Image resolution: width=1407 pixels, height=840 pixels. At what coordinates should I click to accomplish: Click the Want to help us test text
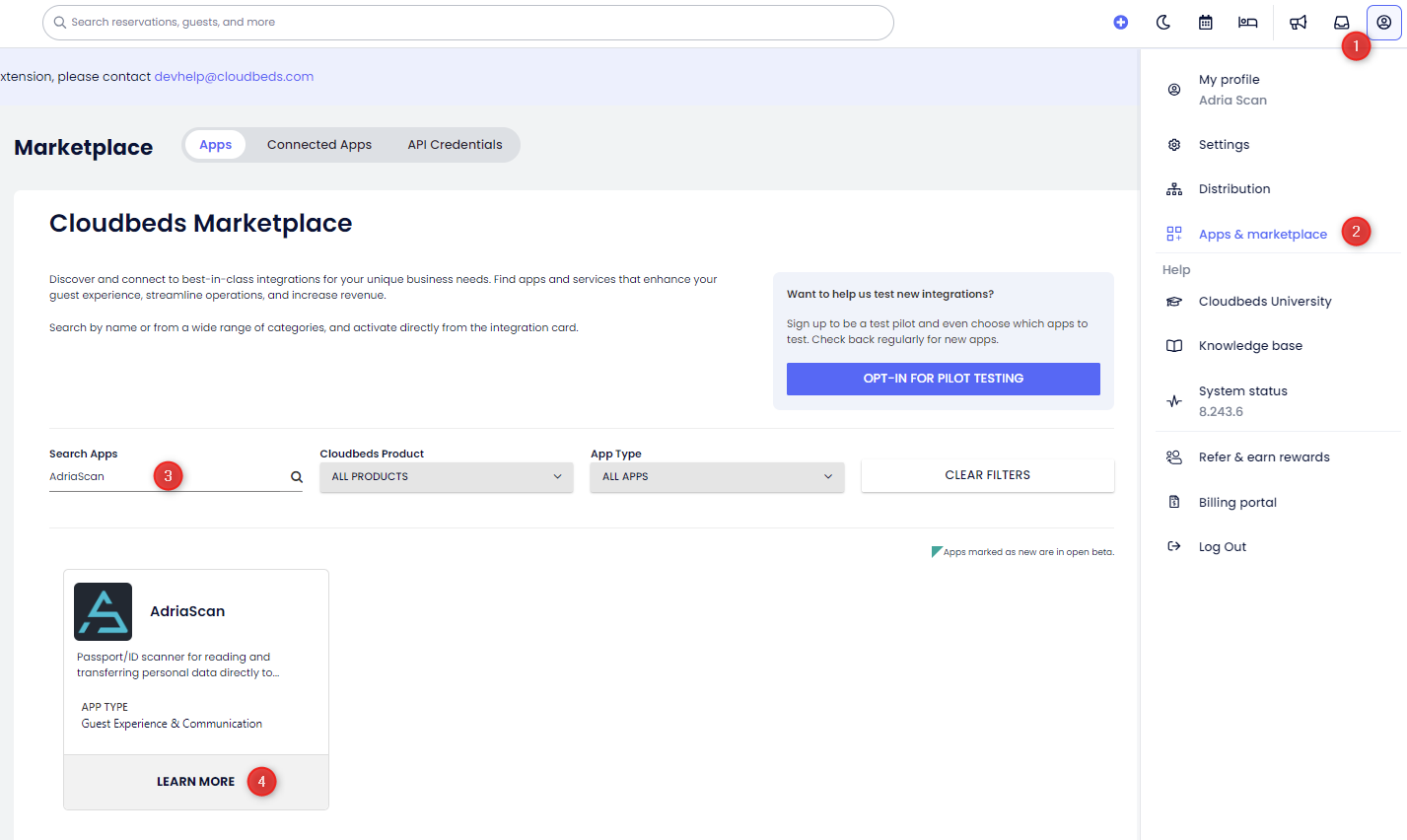[x=890, y=294]
